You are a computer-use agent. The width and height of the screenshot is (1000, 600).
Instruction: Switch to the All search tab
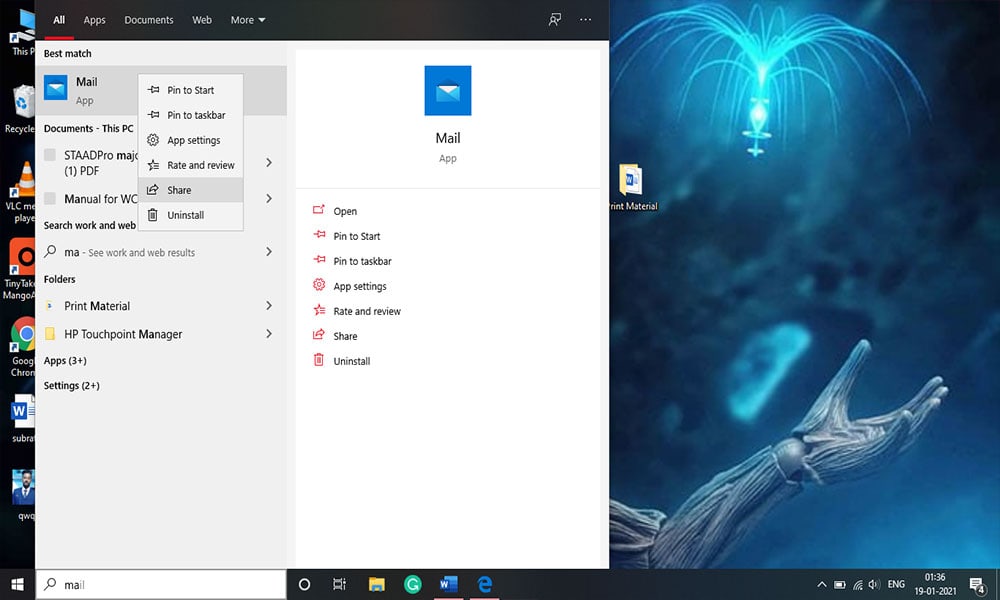pos(59,20)
